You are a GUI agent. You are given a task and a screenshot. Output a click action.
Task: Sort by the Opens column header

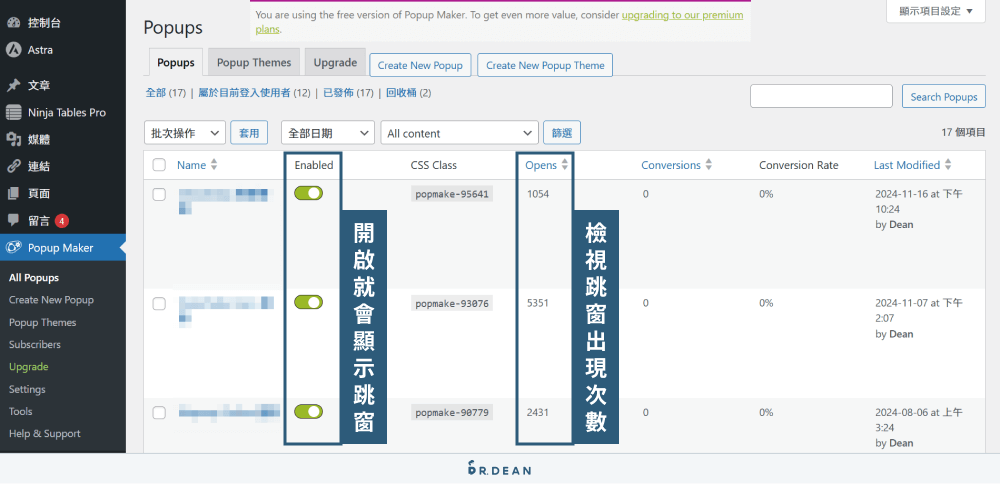(x=541, y=165)
